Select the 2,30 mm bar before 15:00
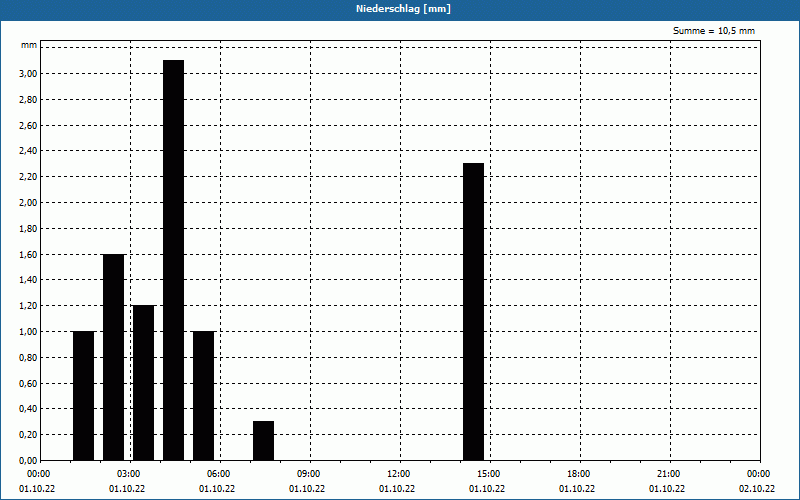Viewport: 800px width, 500px height. (473, 312)
